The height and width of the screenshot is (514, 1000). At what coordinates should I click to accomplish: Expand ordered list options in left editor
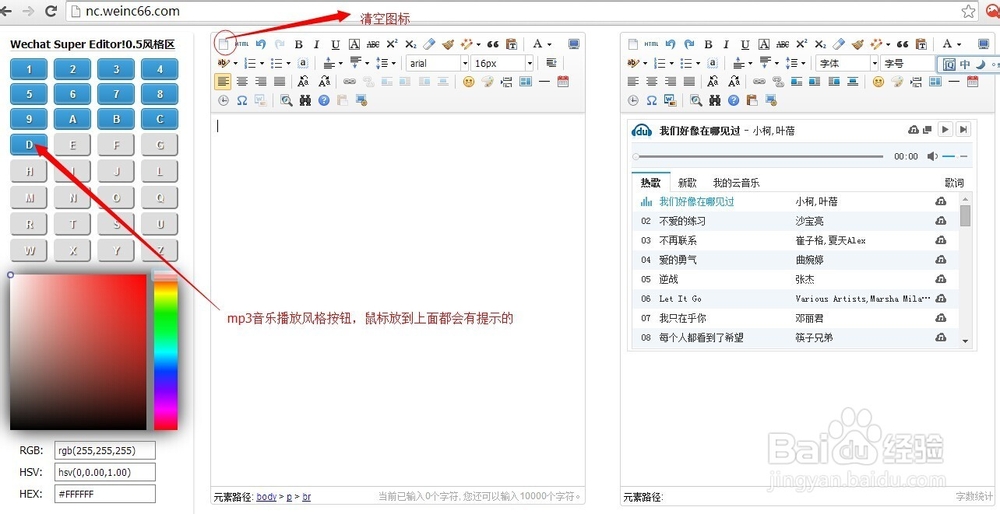click(262, 63)
